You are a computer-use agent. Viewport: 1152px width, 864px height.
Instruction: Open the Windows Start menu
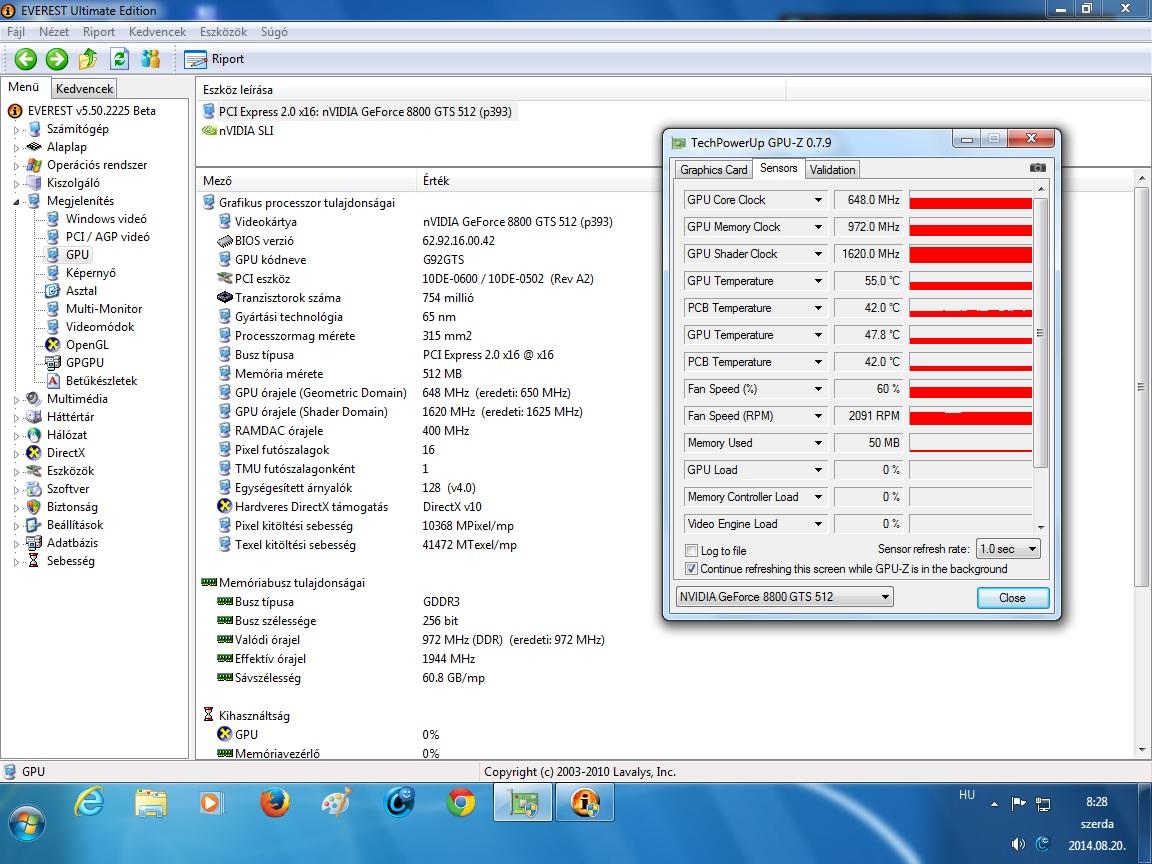27,823
